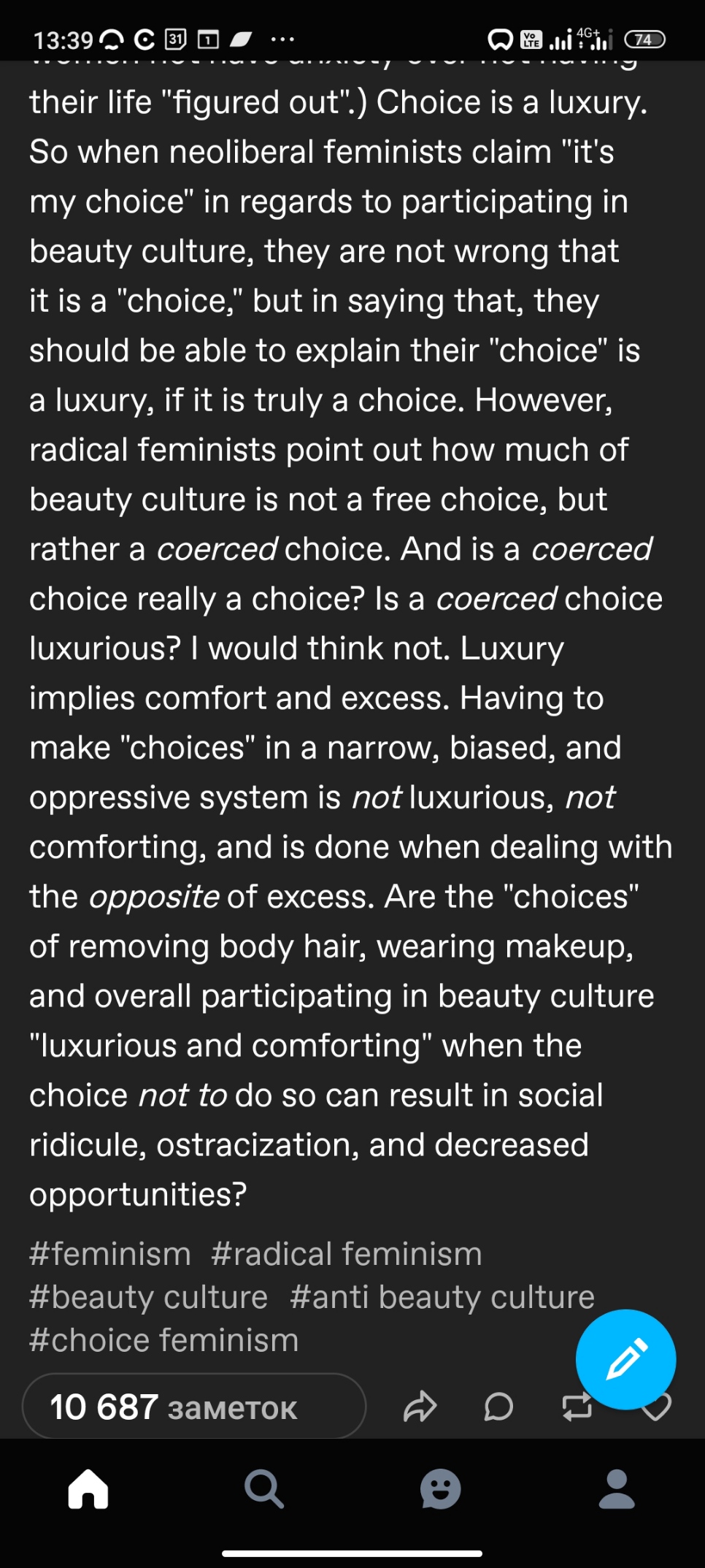Tap the blue compose pencil button
Viewport: 705px width, 1568px height.
(x=625, y=1358)
